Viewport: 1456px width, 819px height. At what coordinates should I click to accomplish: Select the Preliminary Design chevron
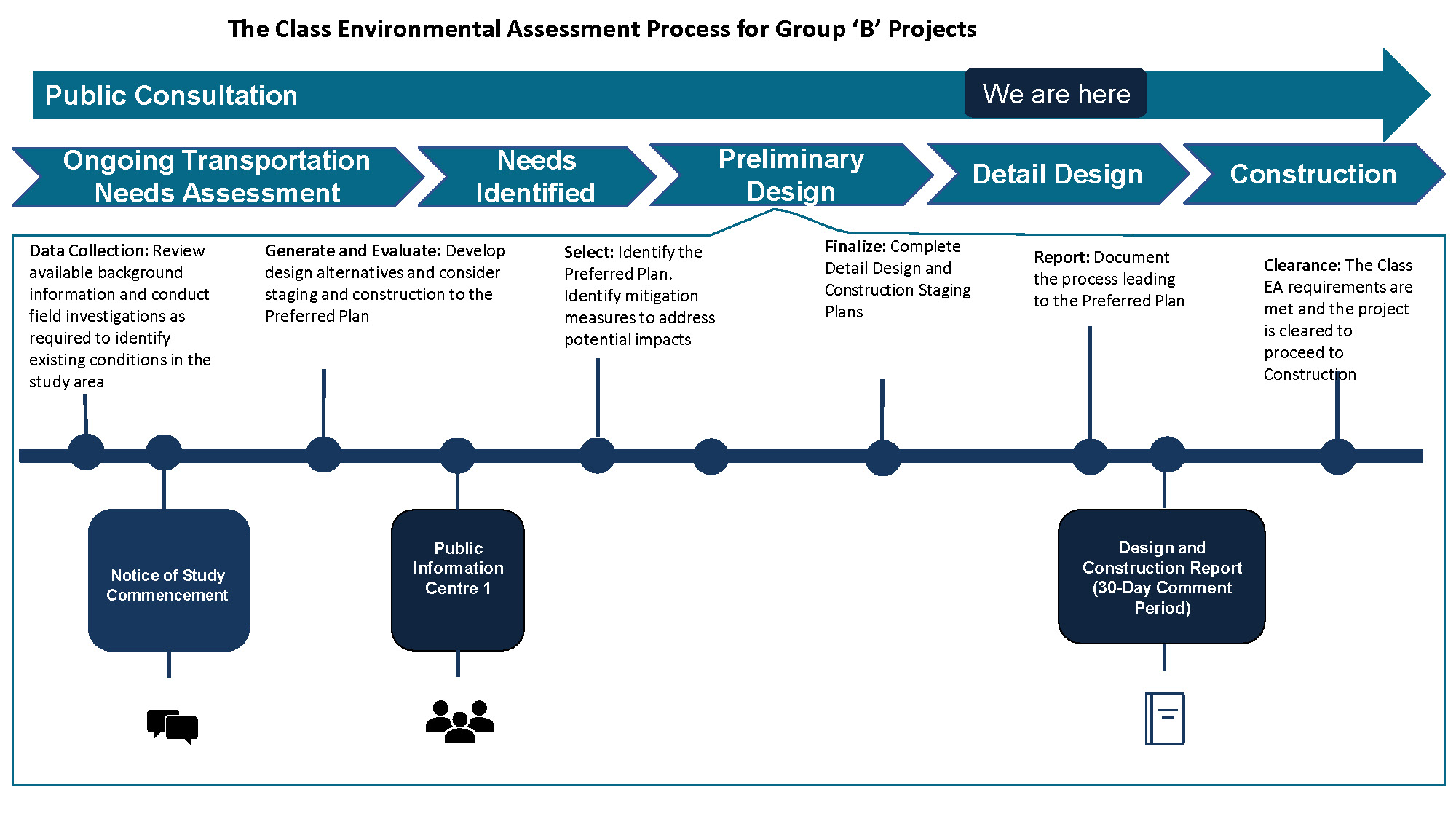[x=791, y=175]
